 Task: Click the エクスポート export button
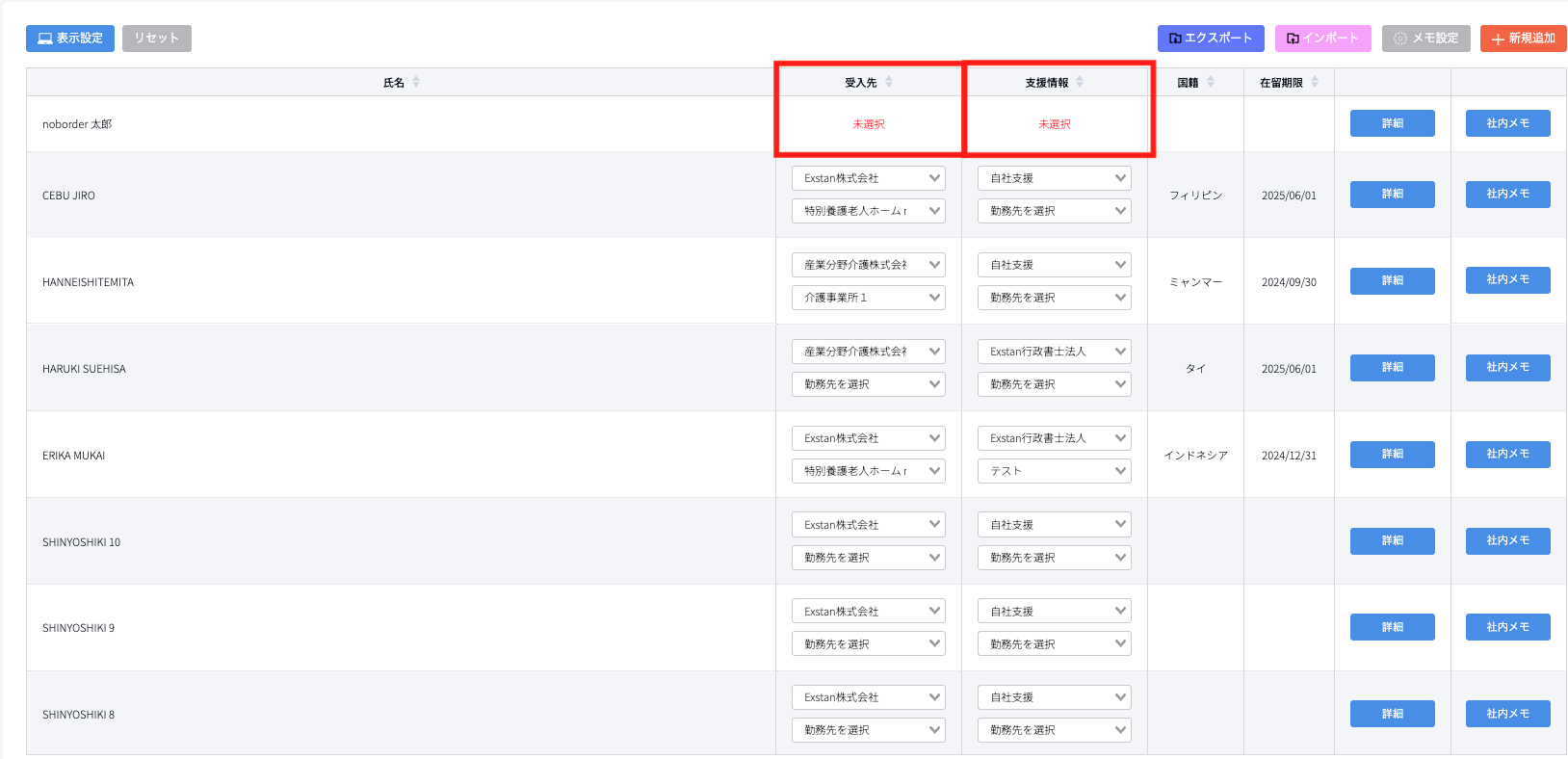pos(1211,39)
